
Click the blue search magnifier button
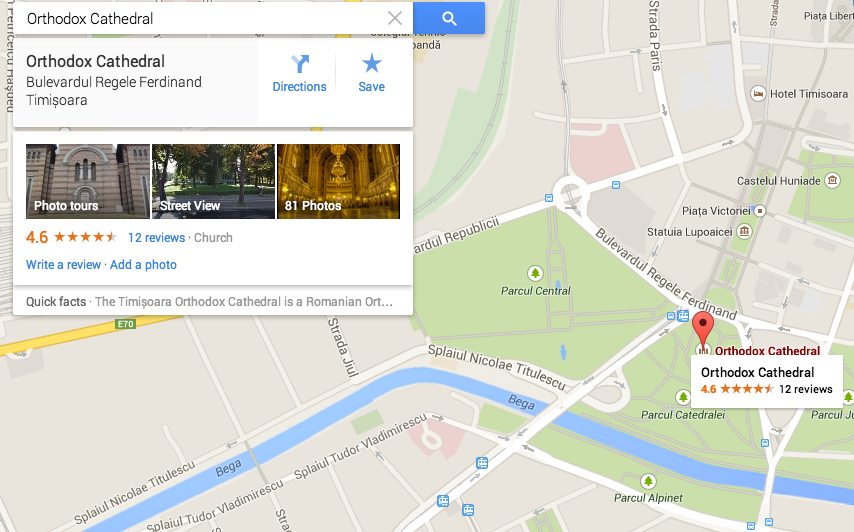pos(449,19)
